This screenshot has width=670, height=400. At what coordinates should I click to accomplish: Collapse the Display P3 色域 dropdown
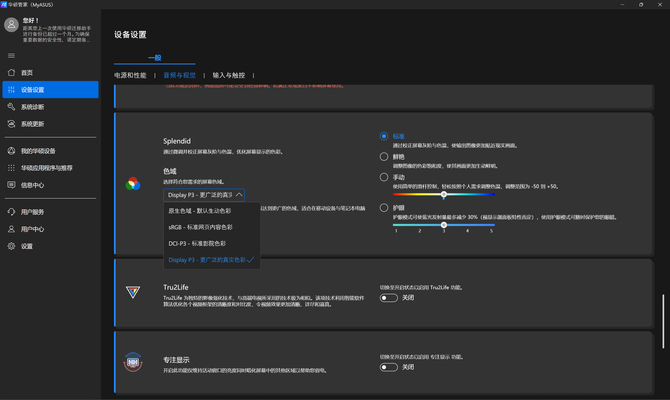204,195
